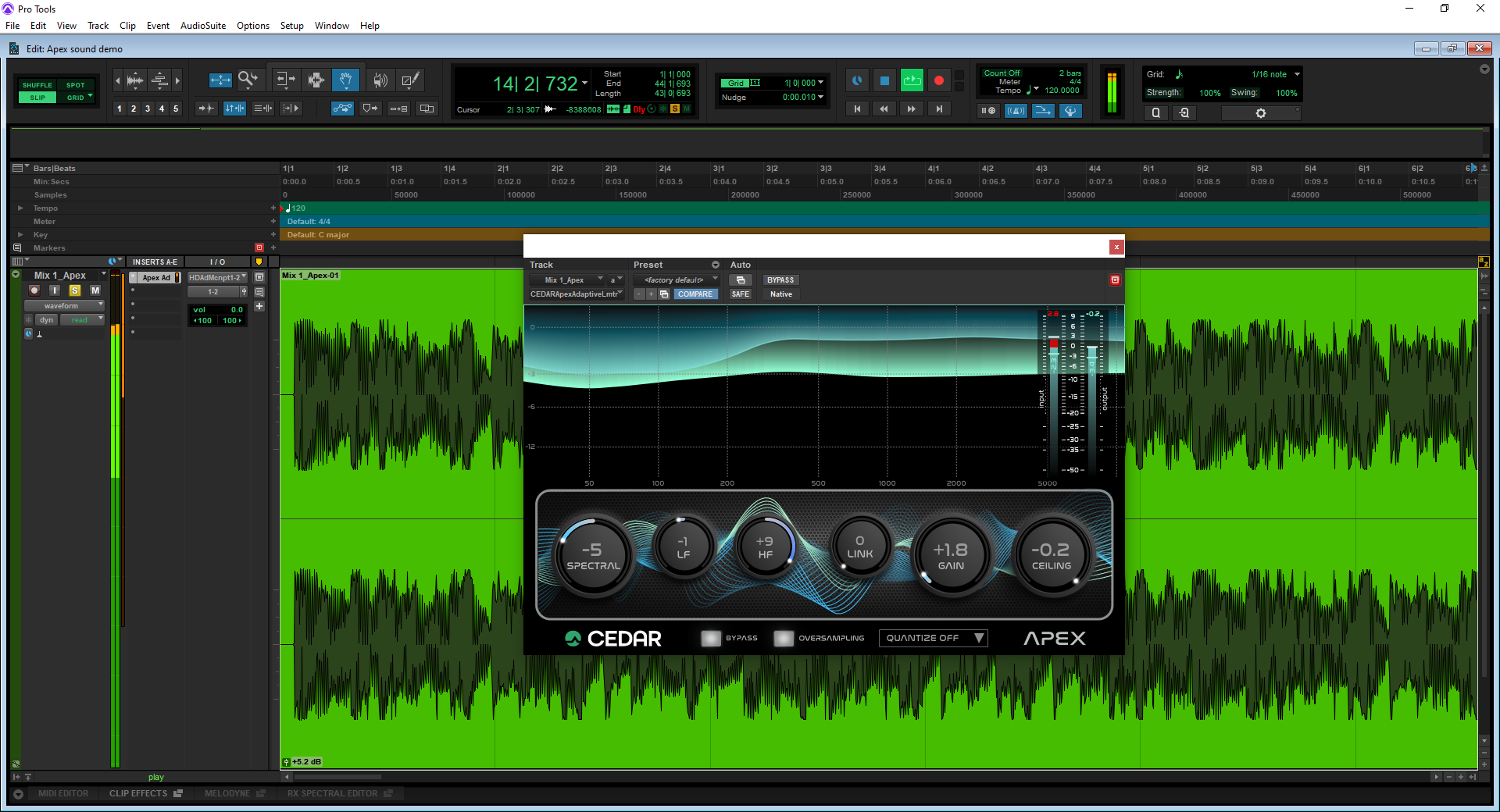Screen dimensions: 1500x812
Task: Click the Return to Zero transport button
Action: click(857, 109)
